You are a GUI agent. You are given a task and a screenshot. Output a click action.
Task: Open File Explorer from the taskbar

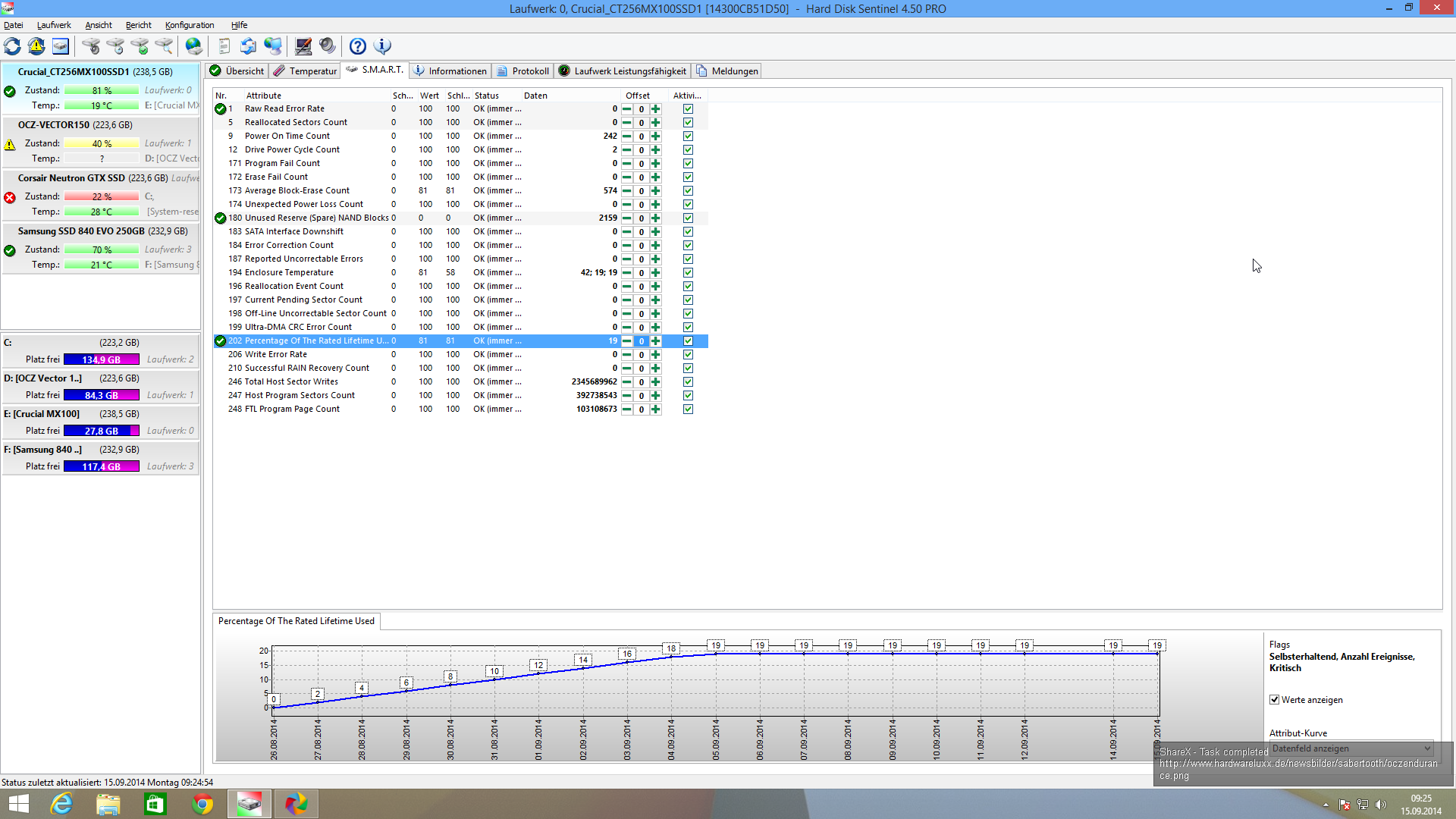(x=108, y=804)
